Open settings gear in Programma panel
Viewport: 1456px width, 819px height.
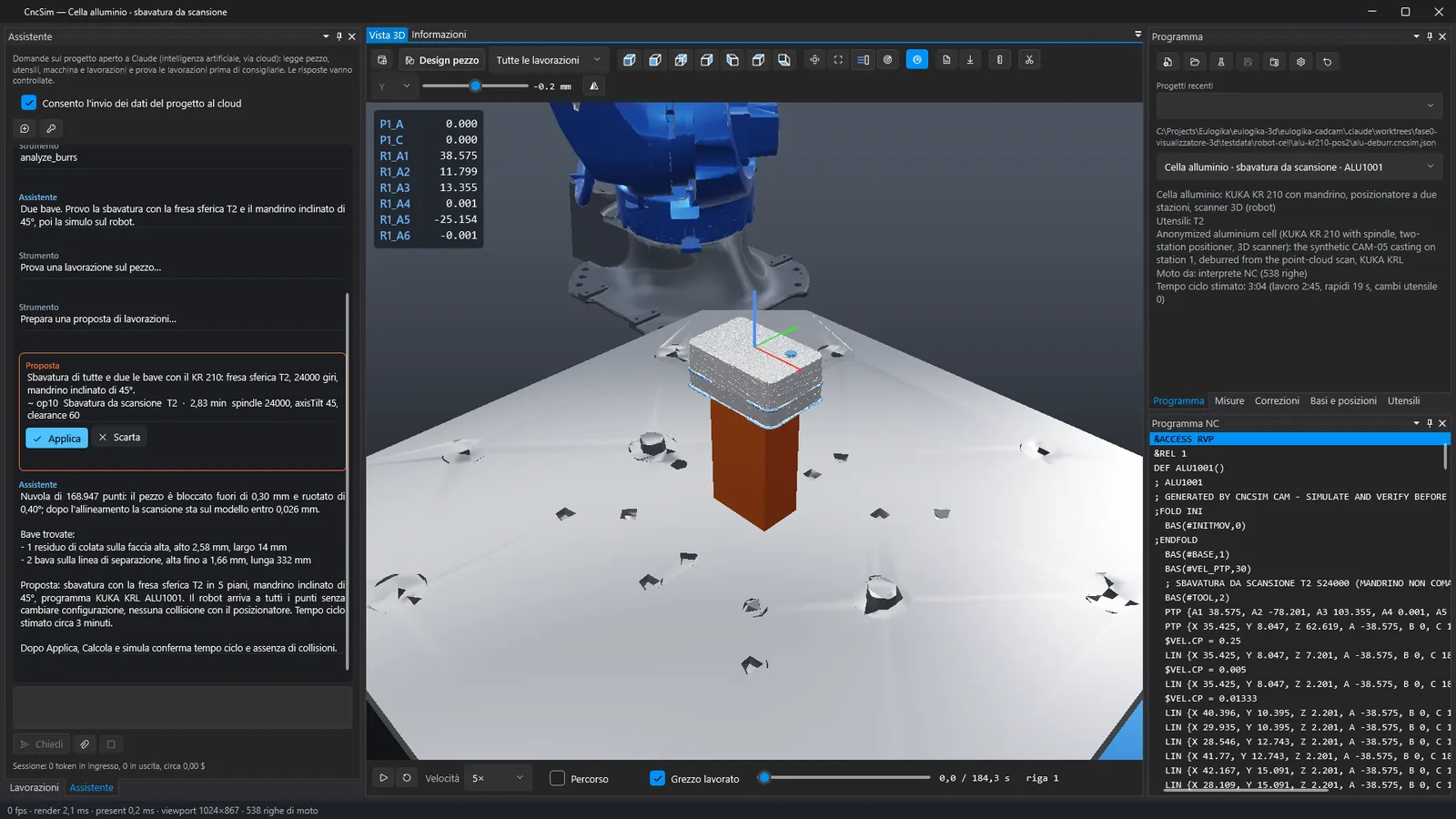coord(1300,62)
